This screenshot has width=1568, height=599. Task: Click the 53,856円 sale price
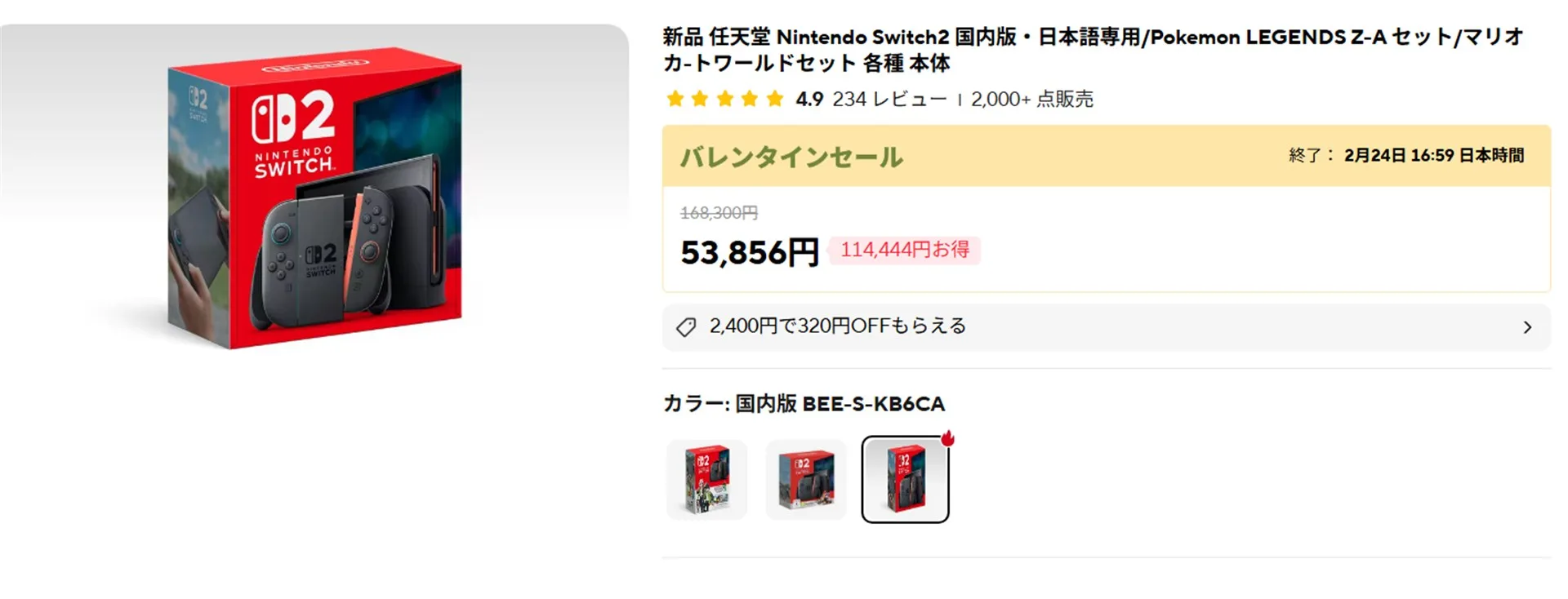[x=749, y=253]
